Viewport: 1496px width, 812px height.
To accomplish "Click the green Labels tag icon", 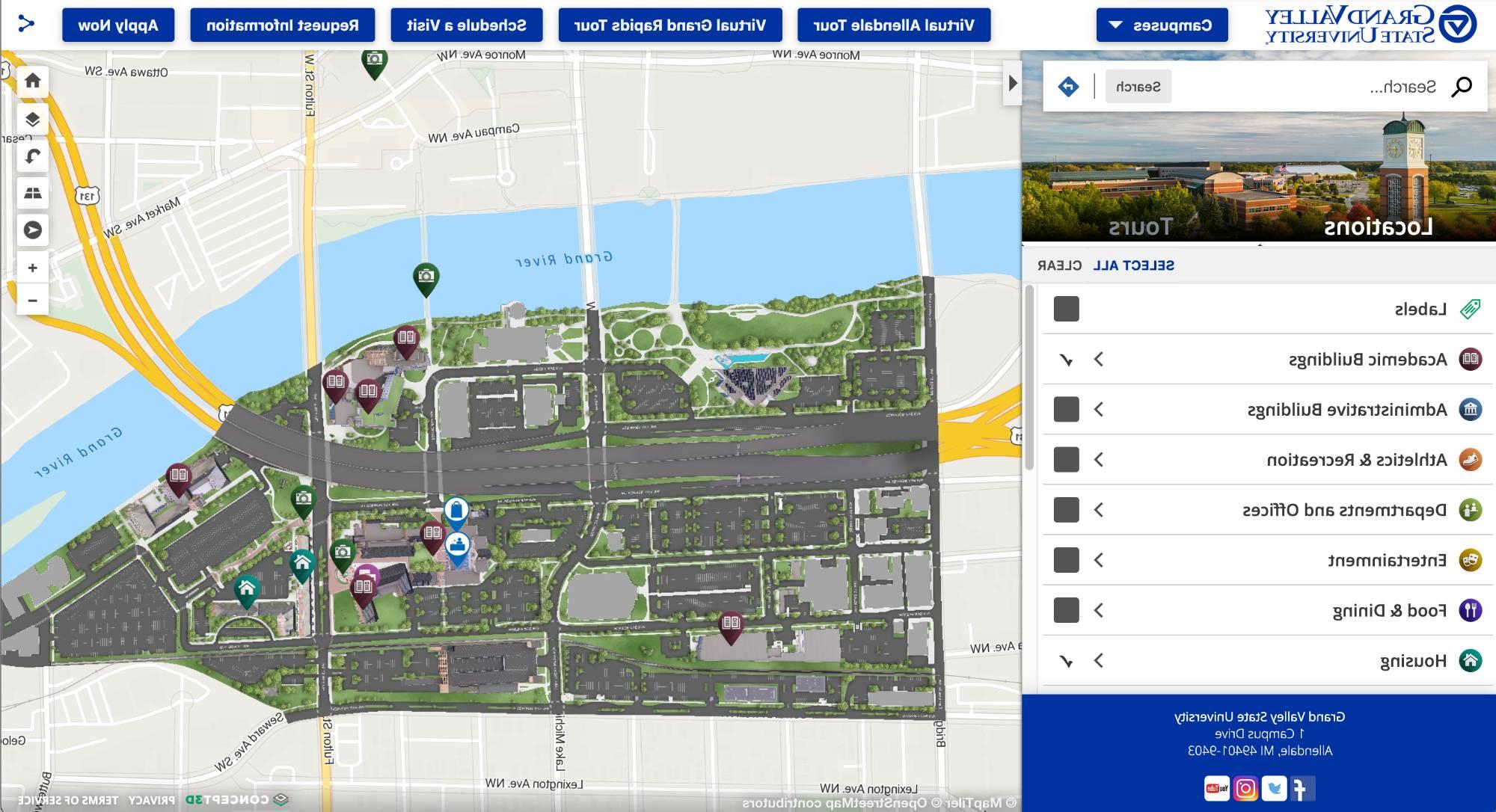I will coord(1470,309).
